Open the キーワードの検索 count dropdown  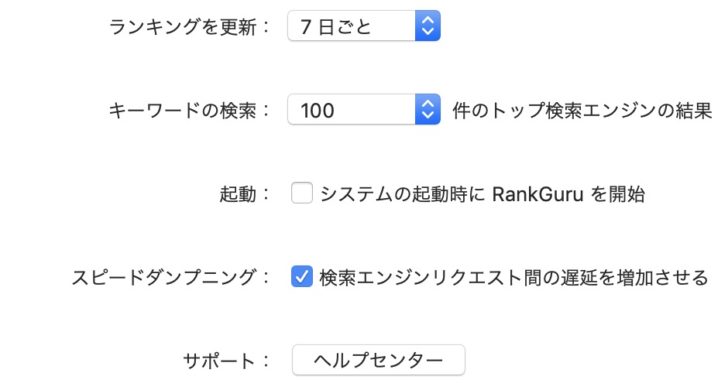point(364,110)
